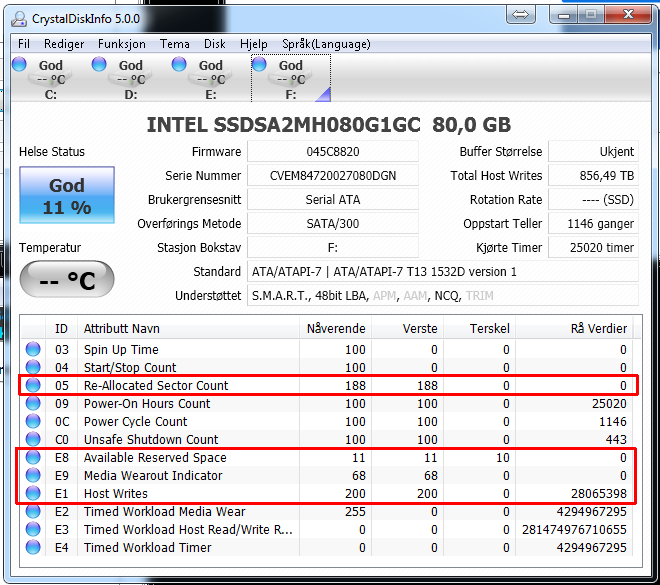Select the Start/Stop Count attribute name

point(130,367)
